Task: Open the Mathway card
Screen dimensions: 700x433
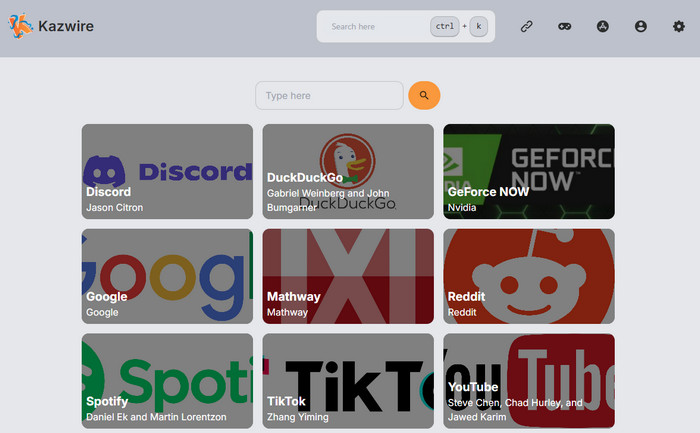Action: pyautogui.click(x=348, y=276)
